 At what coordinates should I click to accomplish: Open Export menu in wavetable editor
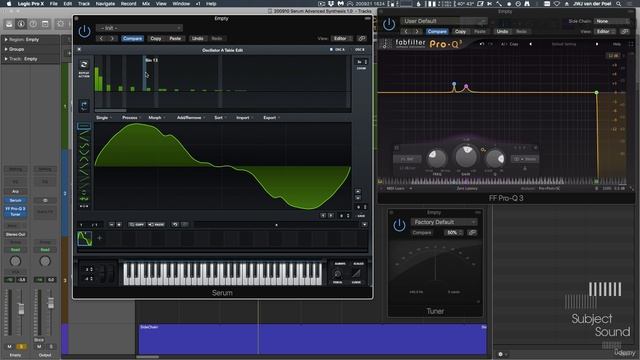pos(271,118)
